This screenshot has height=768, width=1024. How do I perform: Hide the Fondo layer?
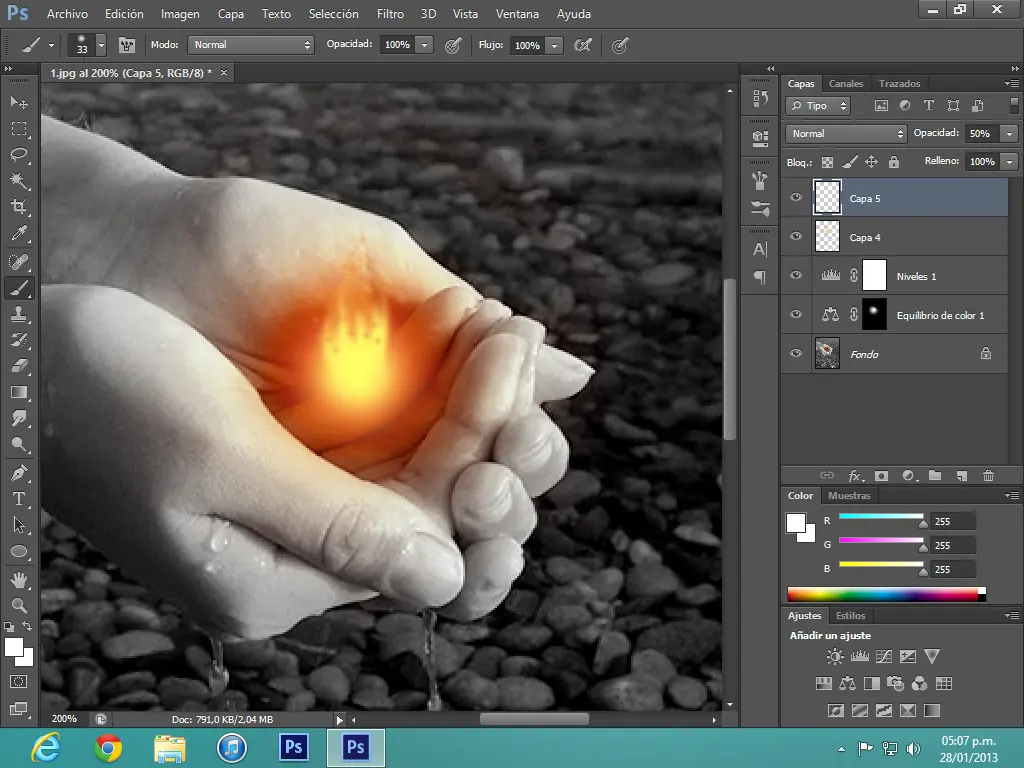[x=795, y=353]
